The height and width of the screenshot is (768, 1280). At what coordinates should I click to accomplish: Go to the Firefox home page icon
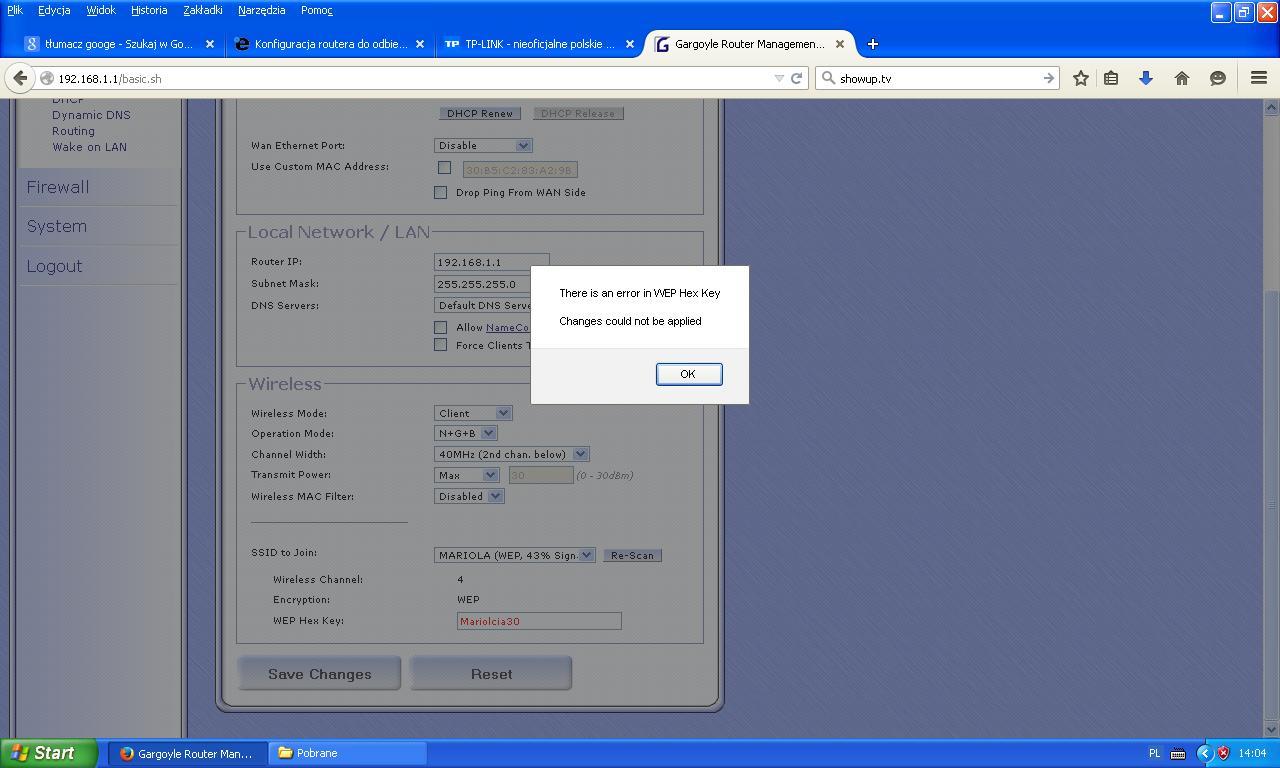(x=1182, y=78)
